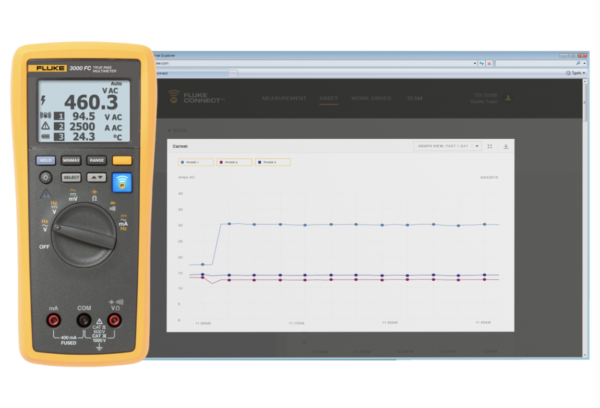
Task: Open the browser Tools menu
Action: pyautogui.click(x=576, y=73)
